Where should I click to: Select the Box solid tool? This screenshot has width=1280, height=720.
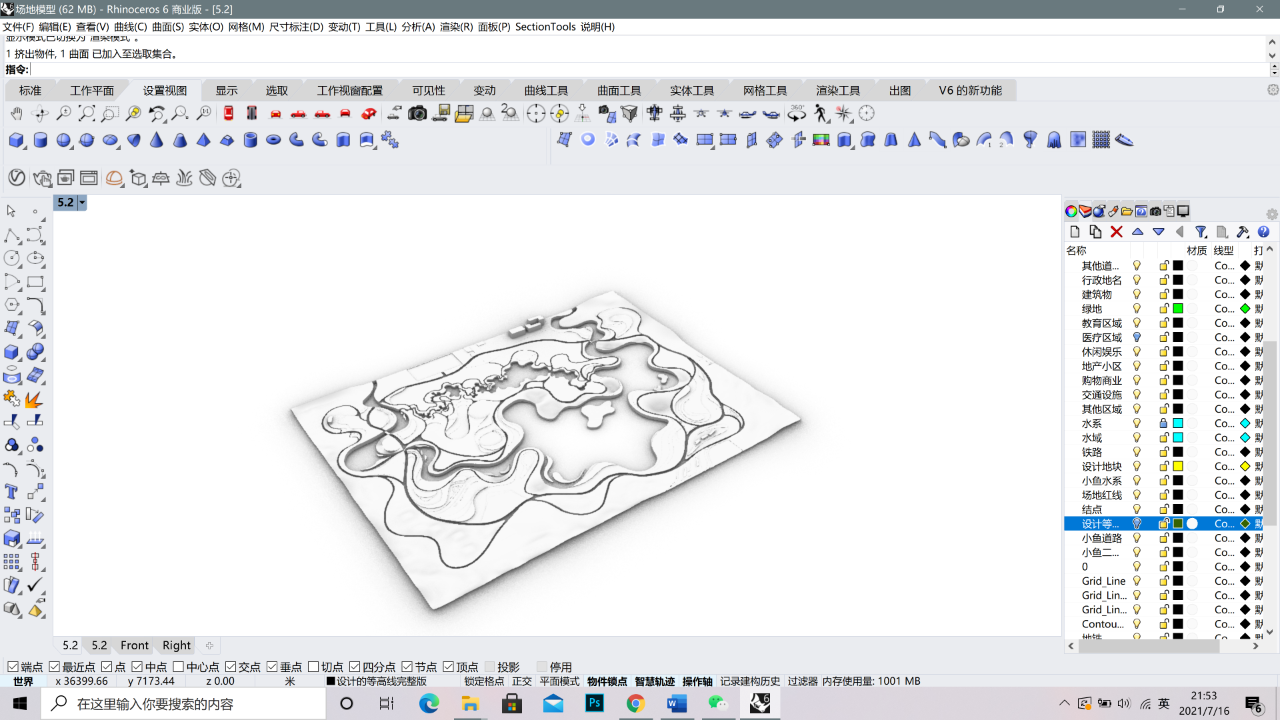17,141
